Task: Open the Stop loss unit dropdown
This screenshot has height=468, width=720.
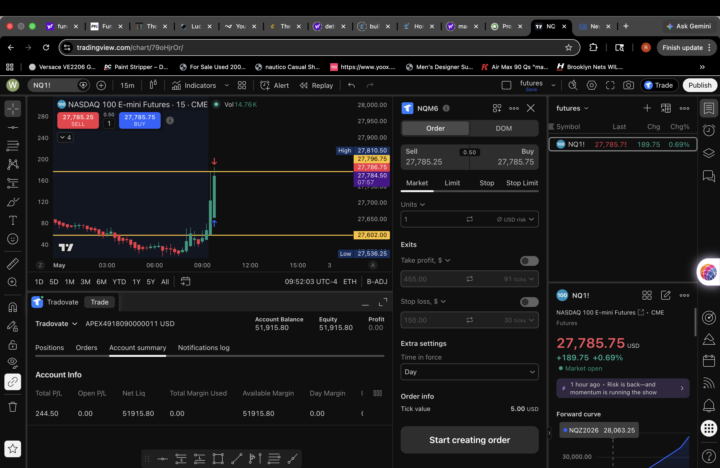Action: [x=423, y=302]
